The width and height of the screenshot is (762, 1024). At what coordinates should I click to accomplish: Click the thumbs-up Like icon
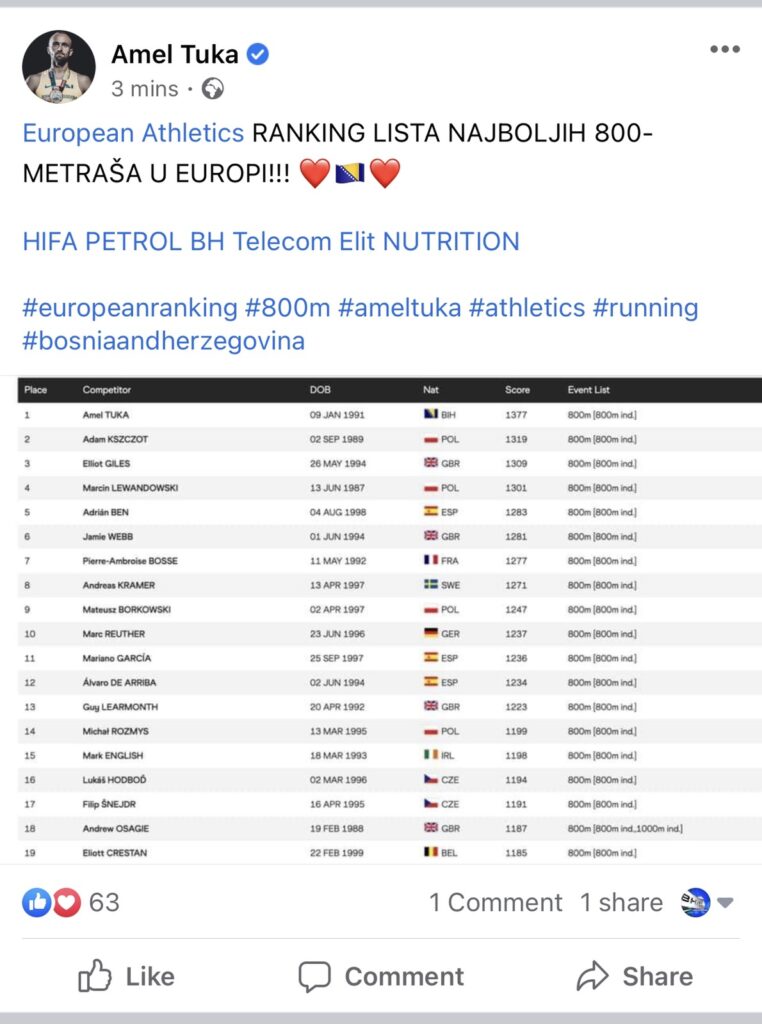[94, 976]
